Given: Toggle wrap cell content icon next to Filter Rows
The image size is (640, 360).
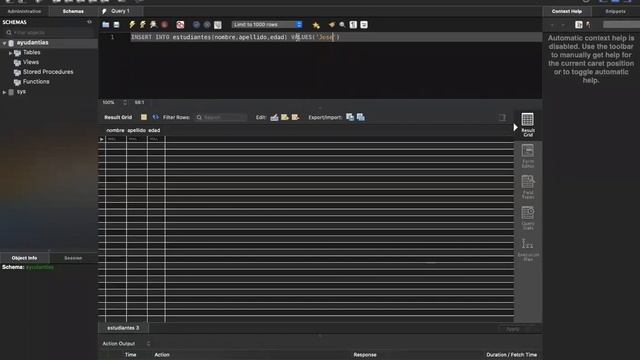Looking at the screenshot, I should [x=155, y=117].
